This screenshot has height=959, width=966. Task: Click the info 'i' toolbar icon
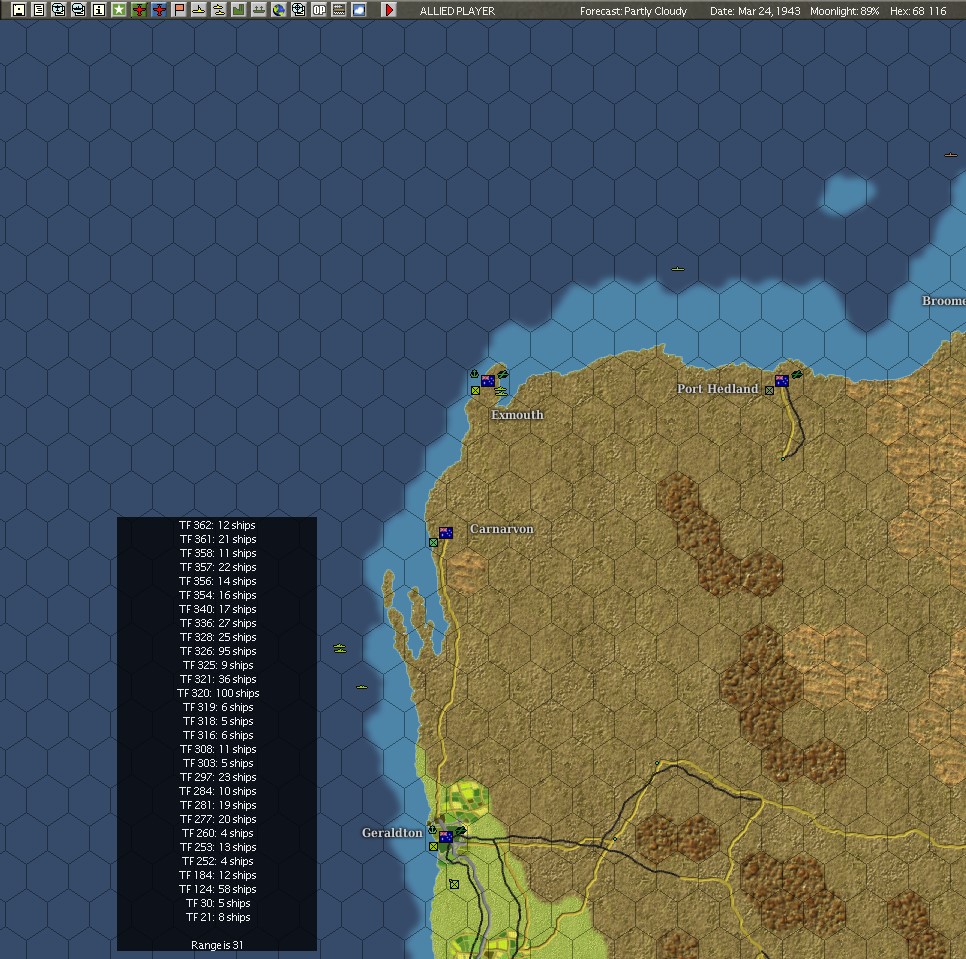99,10
